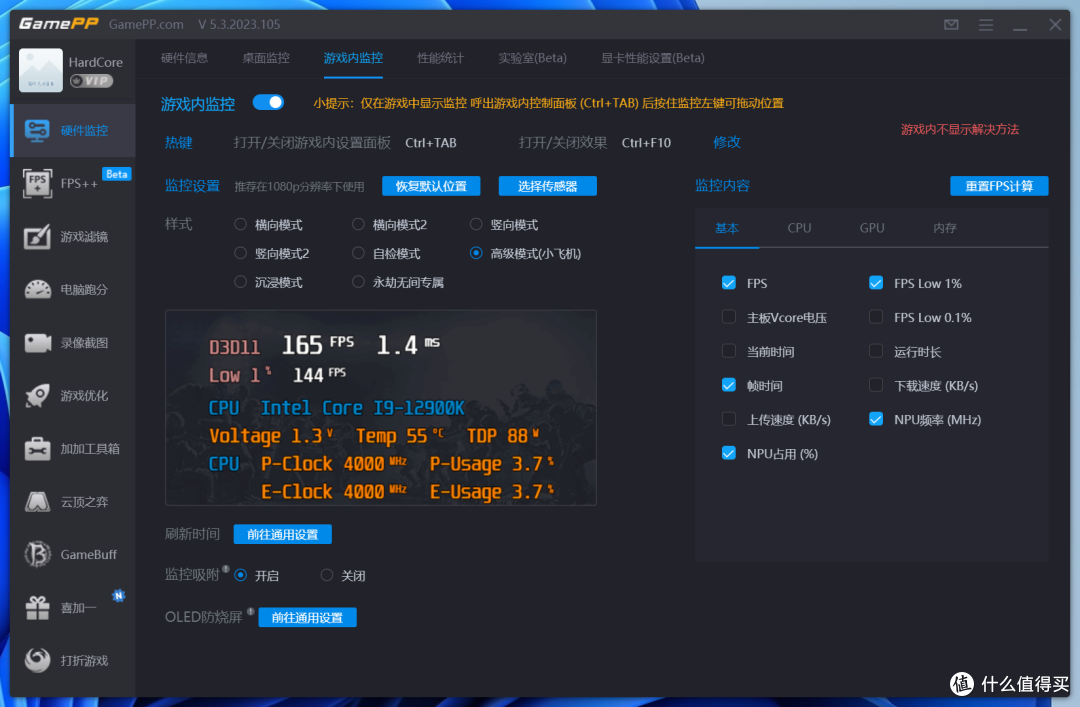This screenshot has width=1080, height=707.
Task: Click the HardCore user avatar
Action: (x=41, y=70)
